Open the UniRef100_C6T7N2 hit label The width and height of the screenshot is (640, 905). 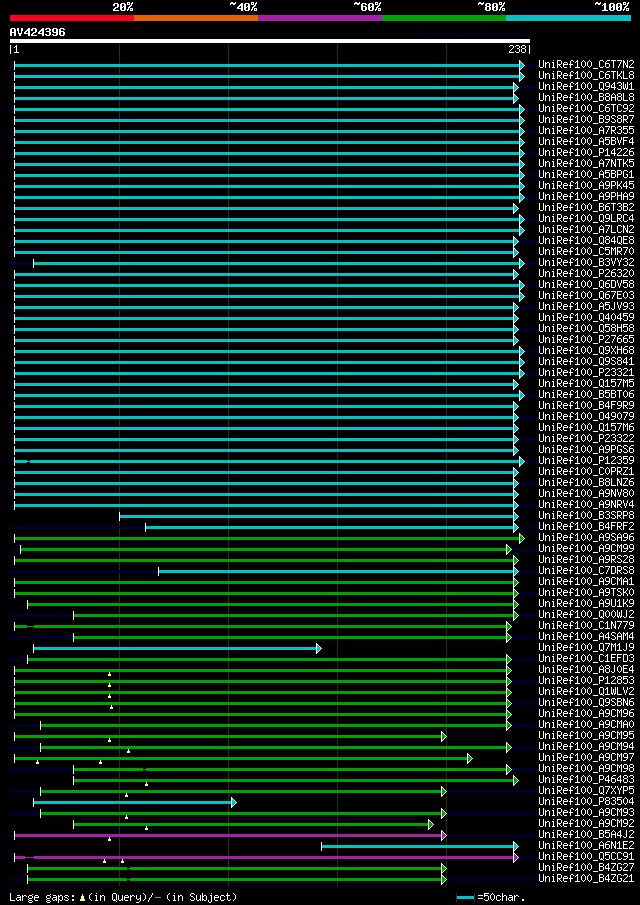pyautogui.click(x=586, y=65)
